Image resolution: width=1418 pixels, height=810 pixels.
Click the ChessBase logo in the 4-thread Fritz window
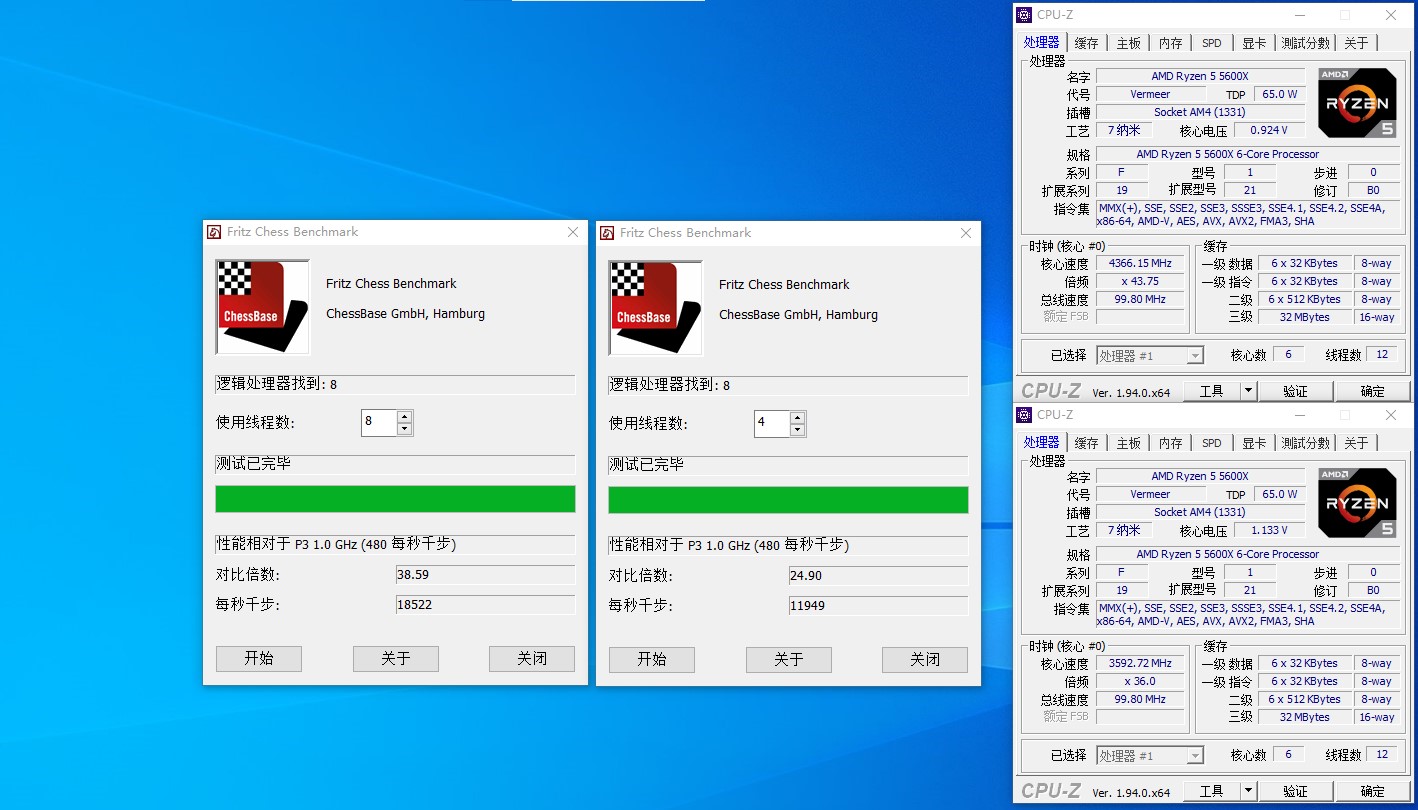pyautogui.click(x=656, y=308)
